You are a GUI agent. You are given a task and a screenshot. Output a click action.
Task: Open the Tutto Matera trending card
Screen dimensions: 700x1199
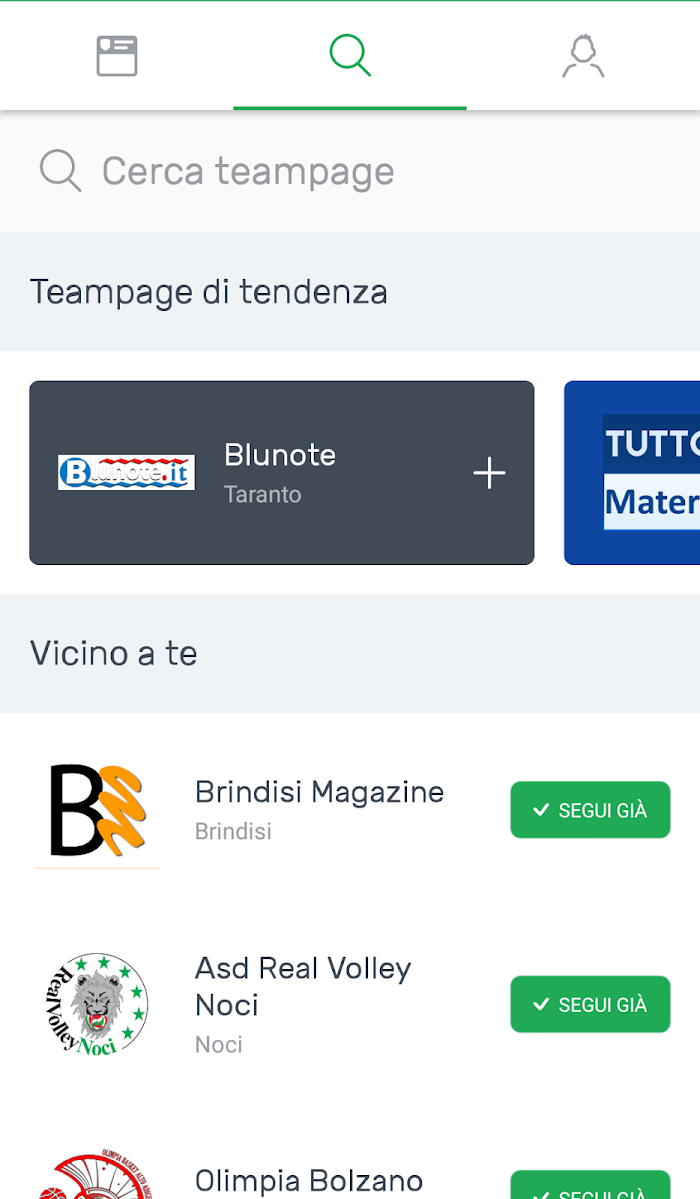[640, 473]
